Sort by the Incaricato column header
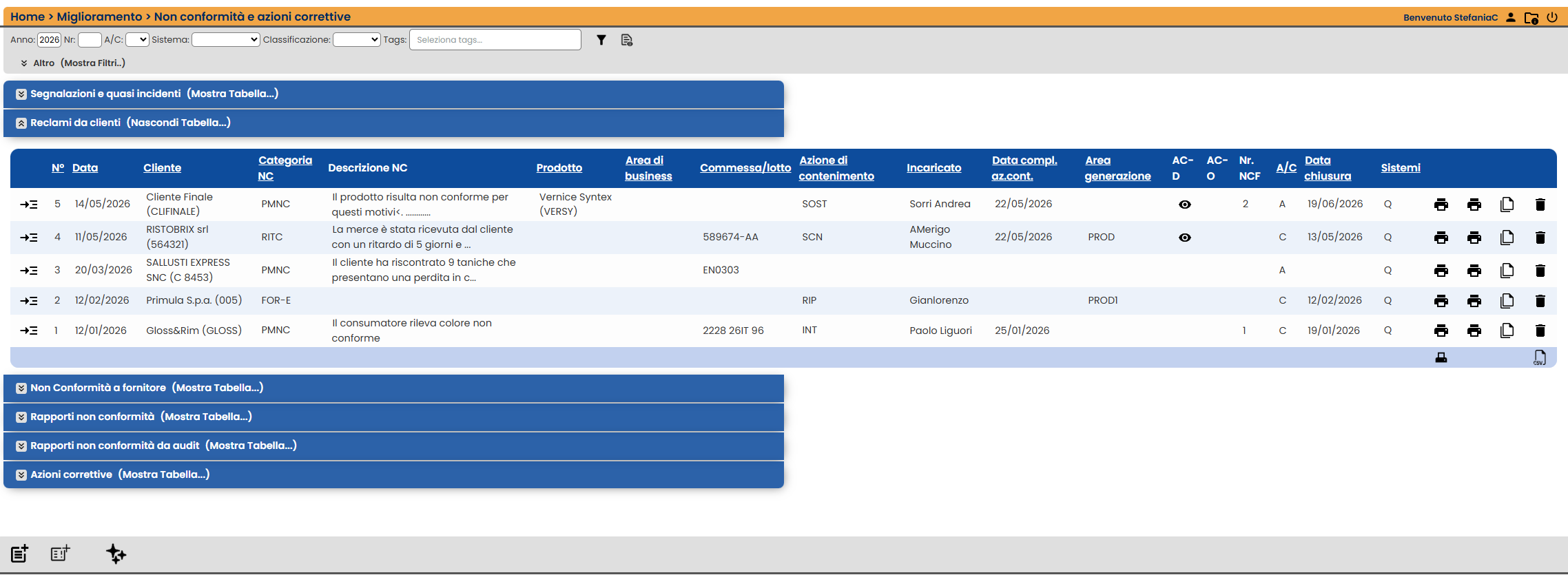 934,168
